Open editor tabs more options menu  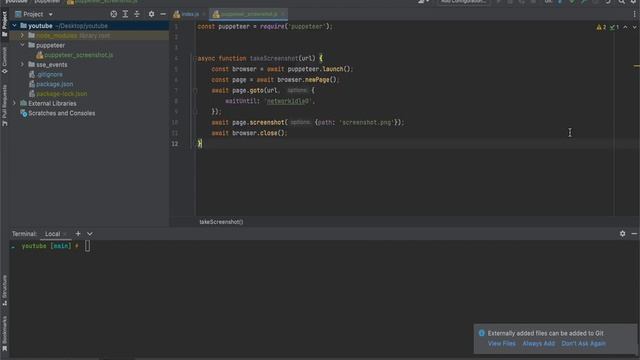tap(634, 14)
